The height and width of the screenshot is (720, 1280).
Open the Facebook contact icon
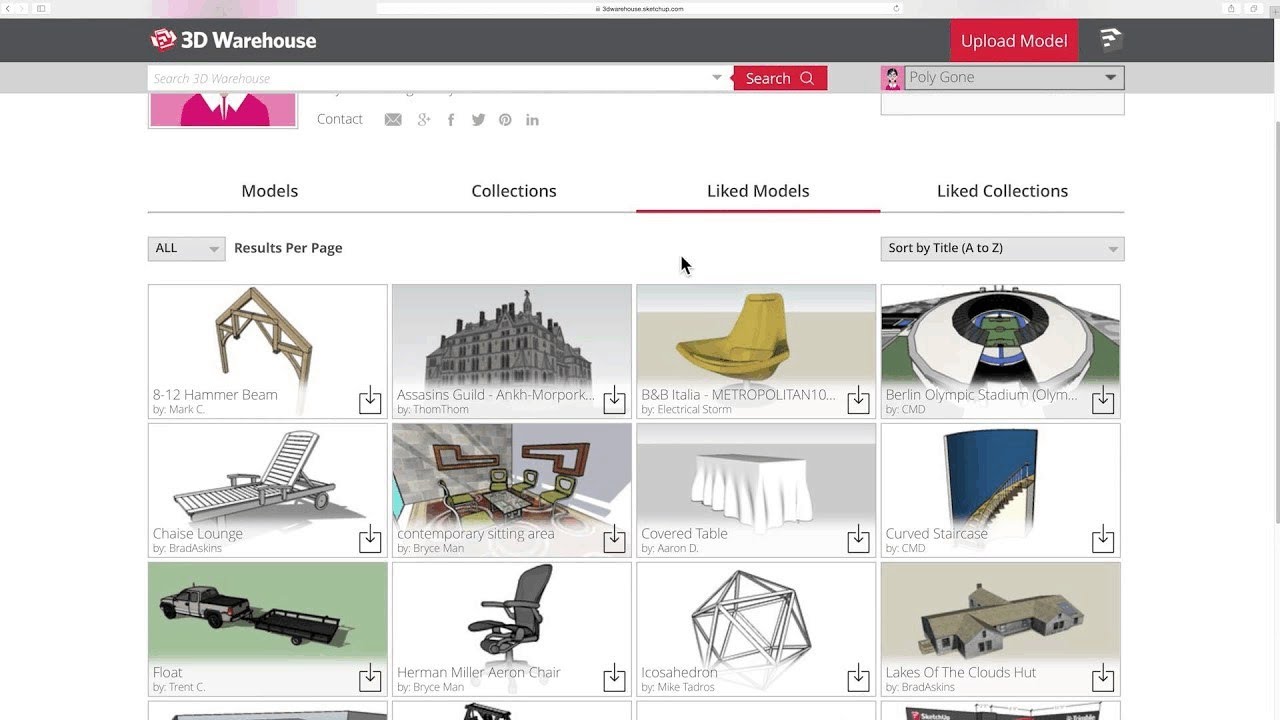point(451,120)
